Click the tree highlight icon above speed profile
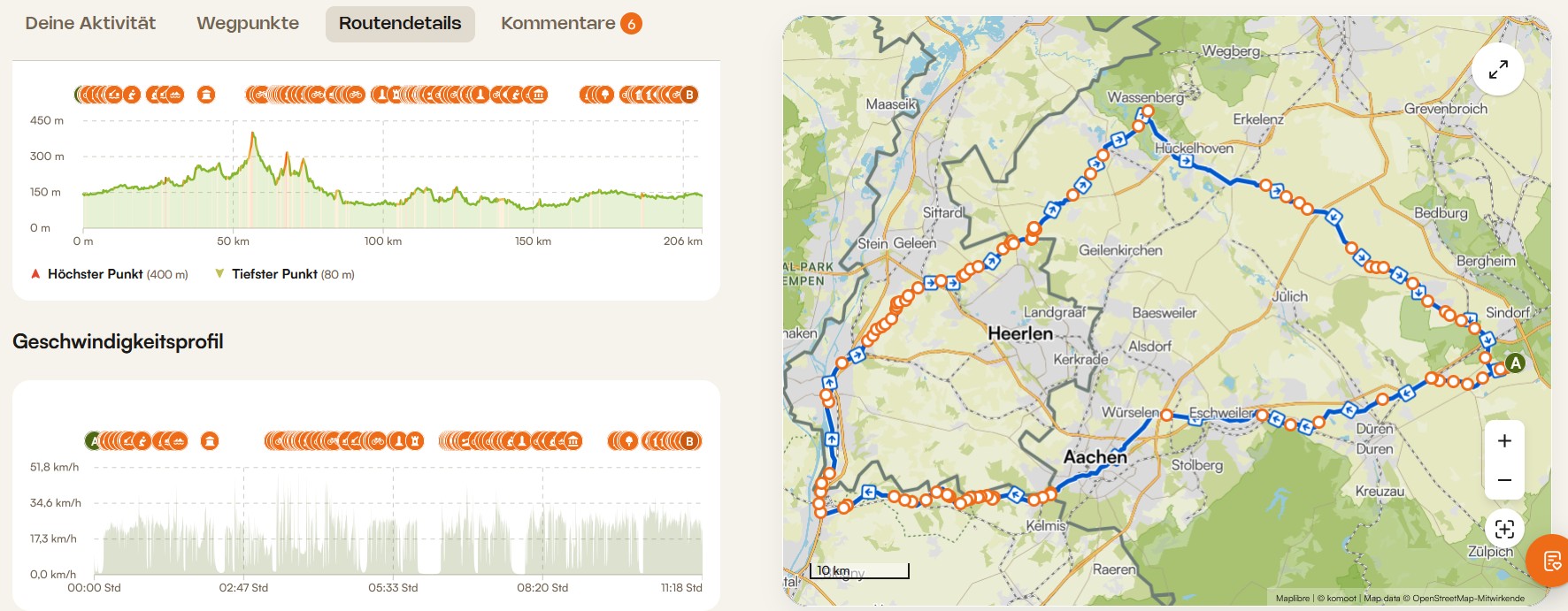Viewport: 1568px width, 611px height. coord(628,440)
